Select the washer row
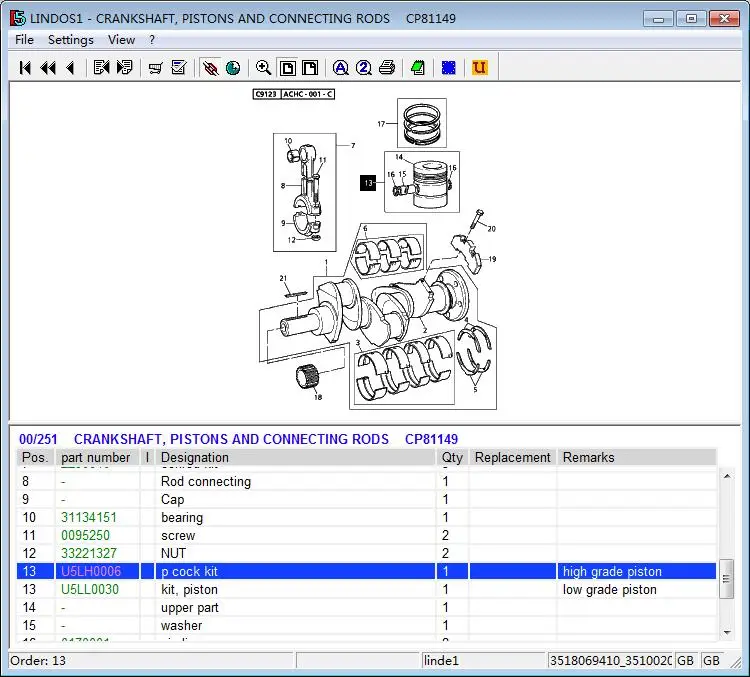This screenshot has height=677, width=750. [366, 625]
